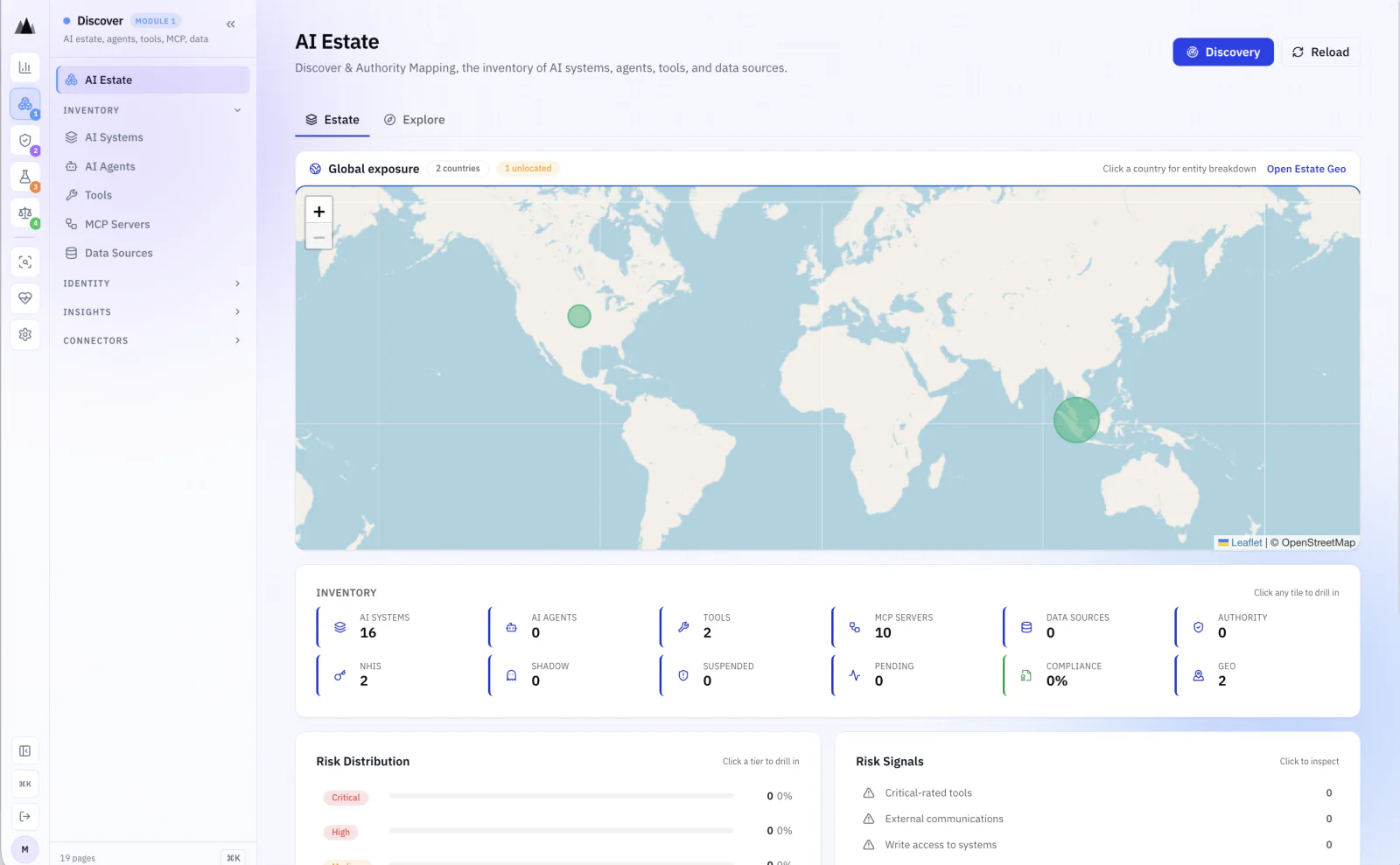Viewport: 1400px width, 865px height.
Task: Click the MODULE 1 badge
Action: [x=155, y=21]
